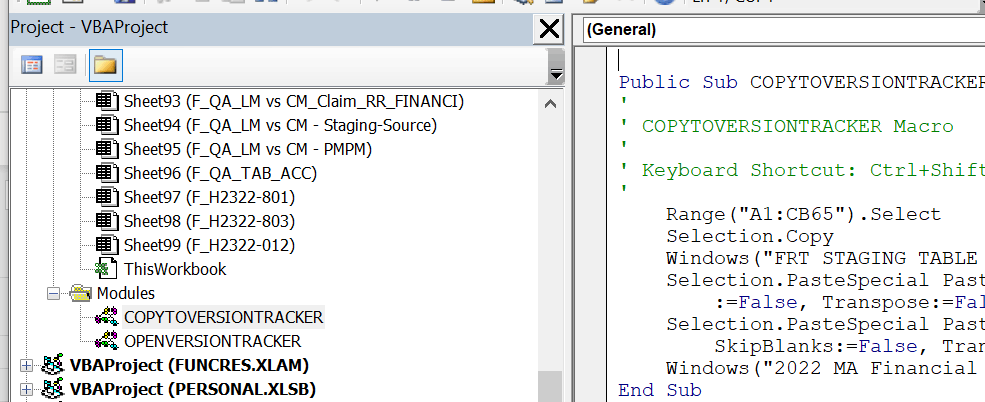Expand VBAProject (PERSONAL.XLSB) node
Viewport: 985px width, 402px height.
[26, 389]
